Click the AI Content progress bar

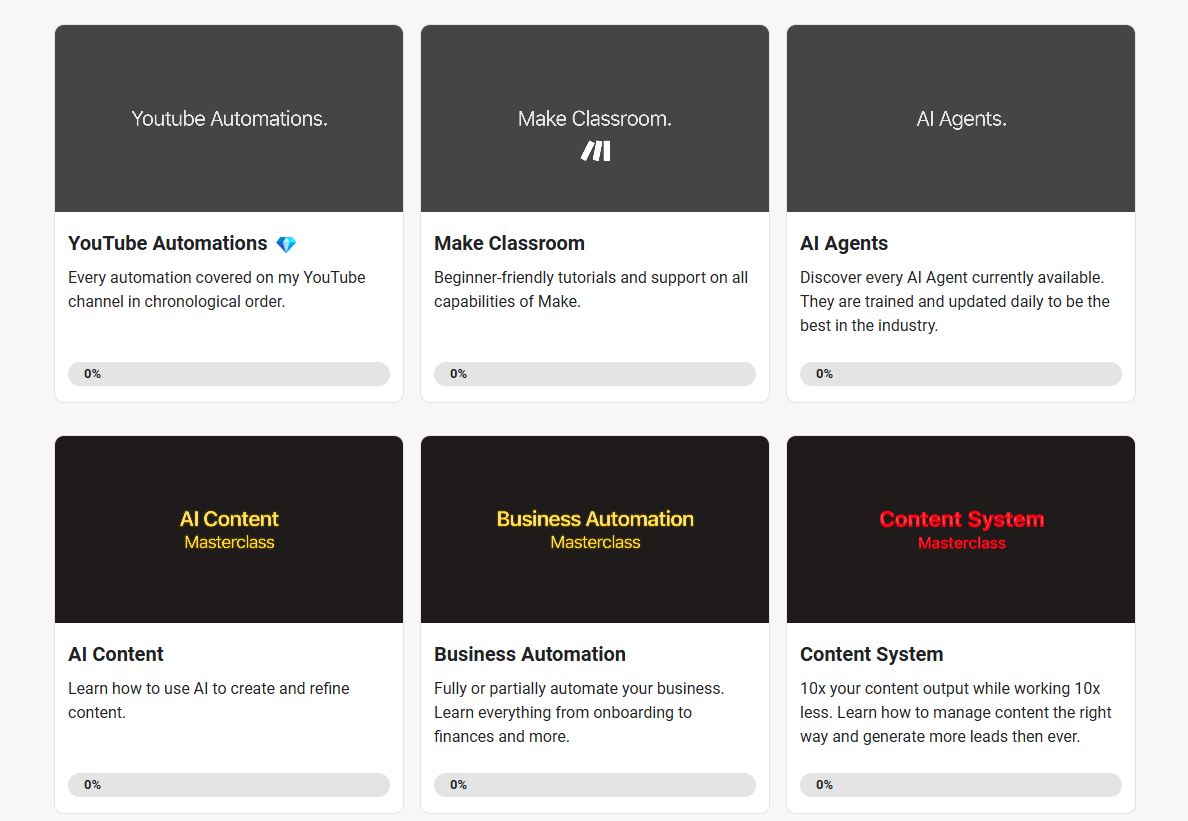[229, 785]
